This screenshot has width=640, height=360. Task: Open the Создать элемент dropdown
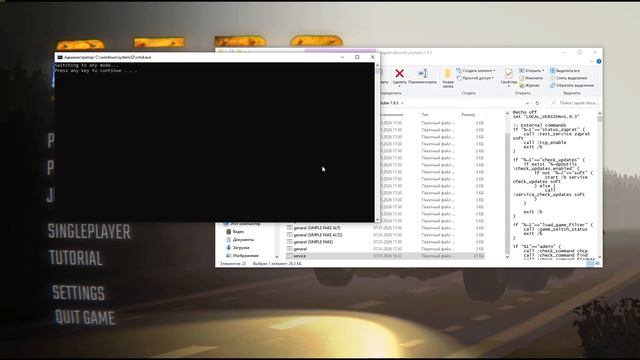pos(476,71)
